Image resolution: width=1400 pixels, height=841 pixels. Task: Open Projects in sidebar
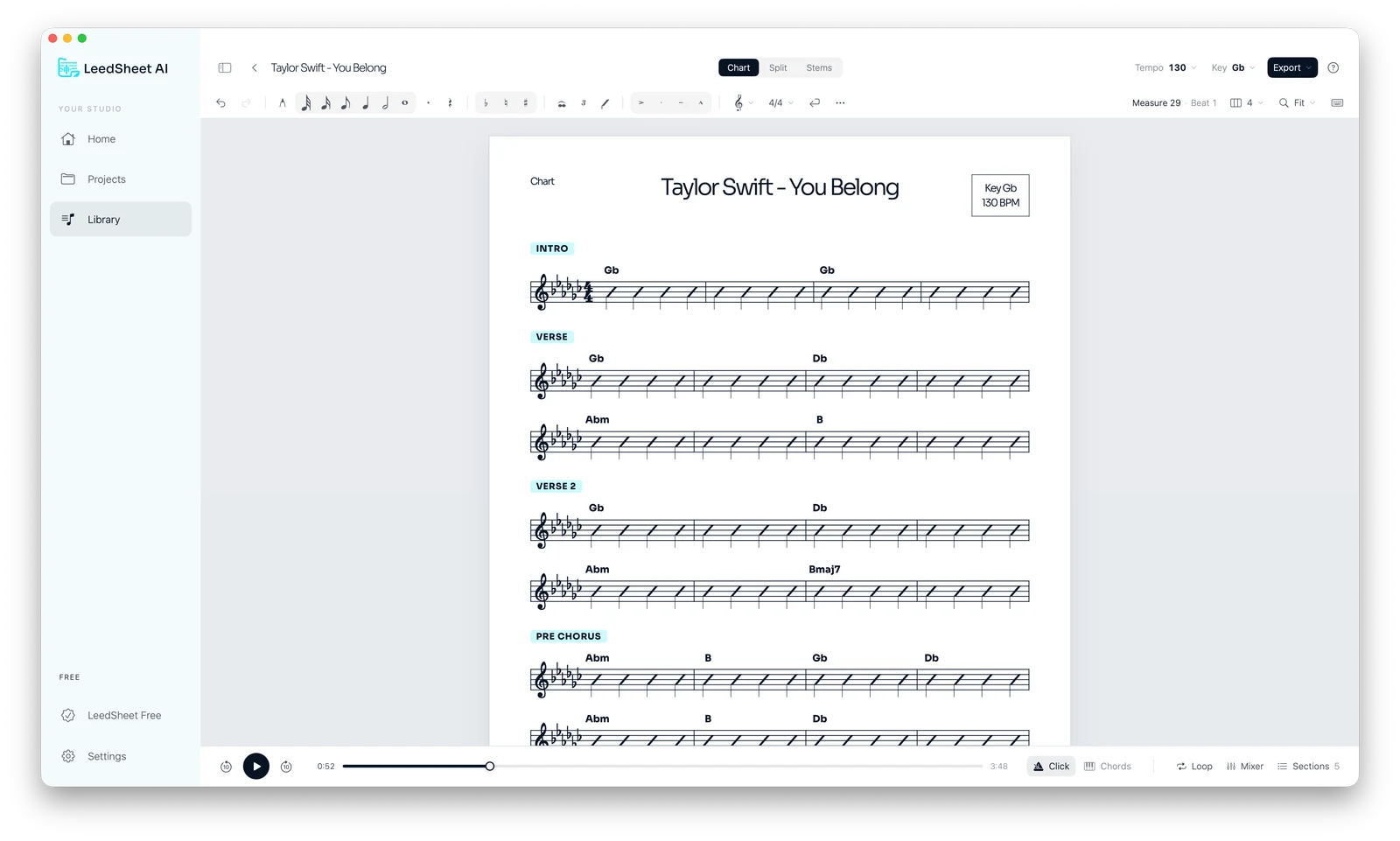pyautogui.click(x=121, y=179)
